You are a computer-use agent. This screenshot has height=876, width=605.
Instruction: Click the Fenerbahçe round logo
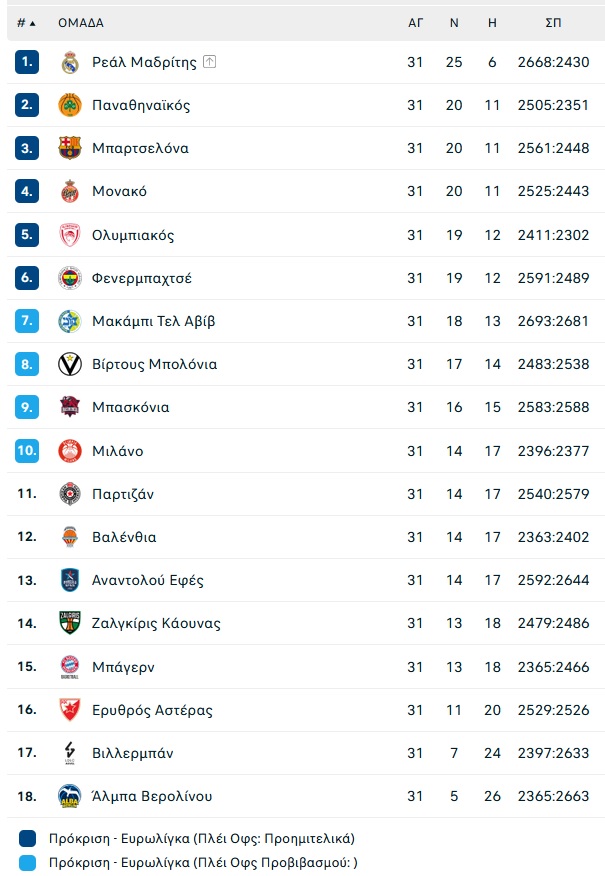click(x=70, y=278)
